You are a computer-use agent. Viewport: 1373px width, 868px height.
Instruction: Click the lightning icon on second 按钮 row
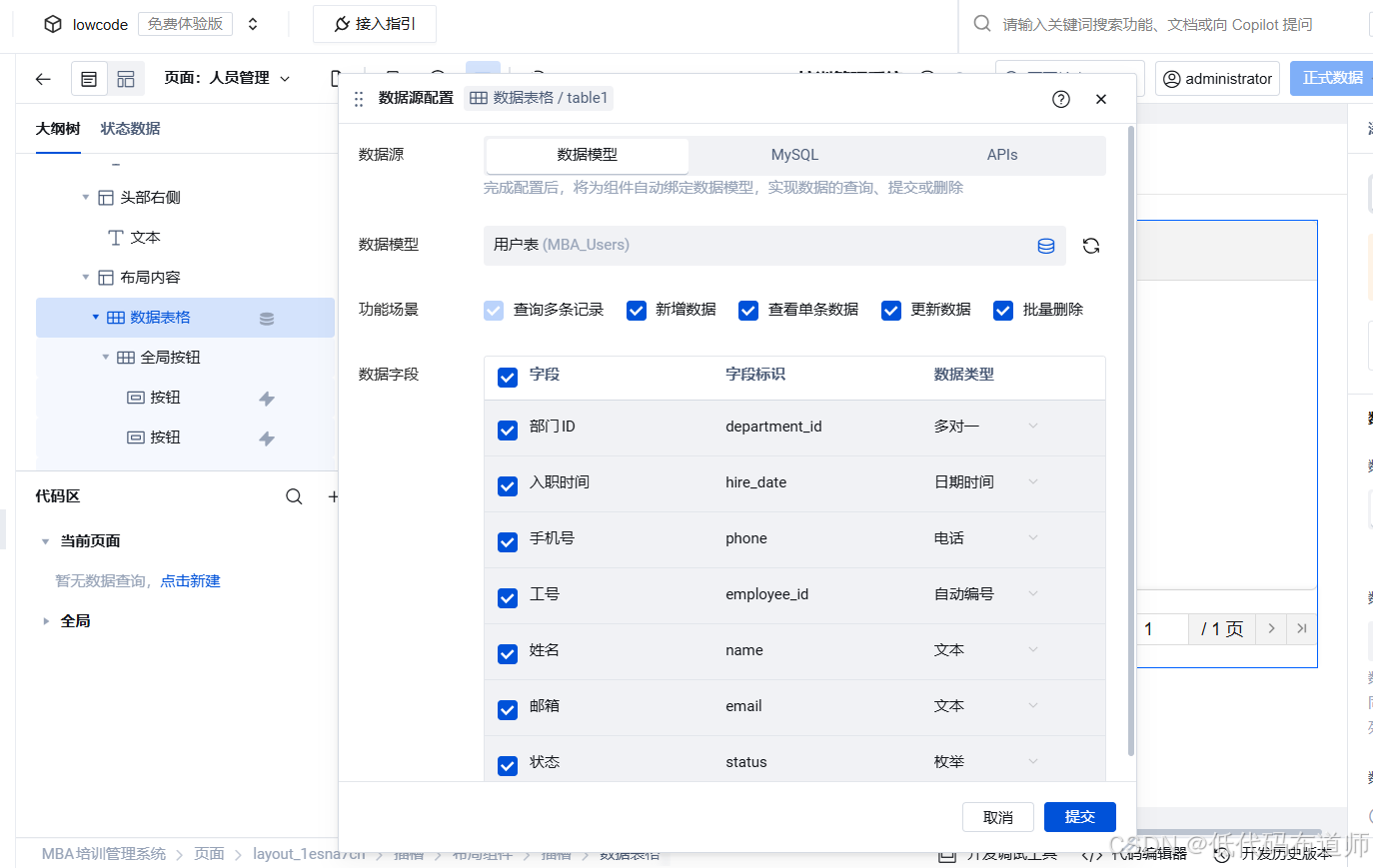(x=267, y=438)
